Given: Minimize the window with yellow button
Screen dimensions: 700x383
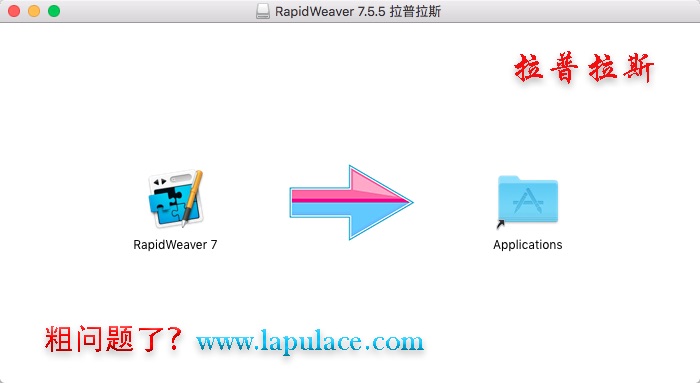Looking at the screenshot, I should pos(34,11).
